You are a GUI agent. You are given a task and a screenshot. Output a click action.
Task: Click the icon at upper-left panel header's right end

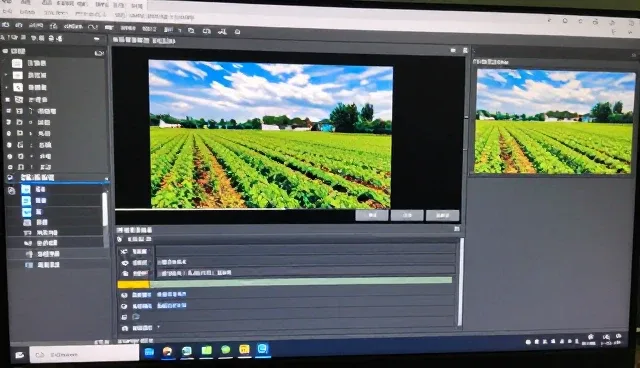point(99,53)
